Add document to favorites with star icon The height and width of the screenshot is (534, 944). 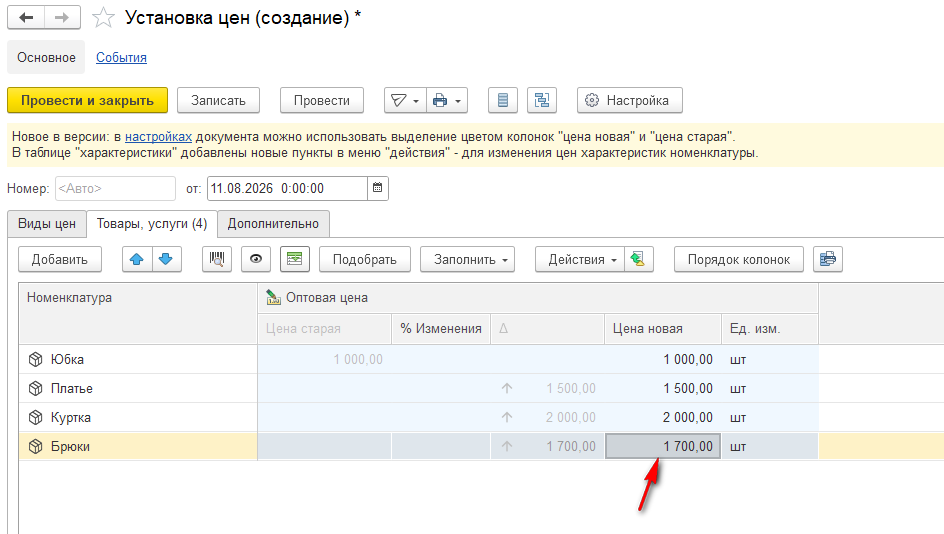point(103,17)
